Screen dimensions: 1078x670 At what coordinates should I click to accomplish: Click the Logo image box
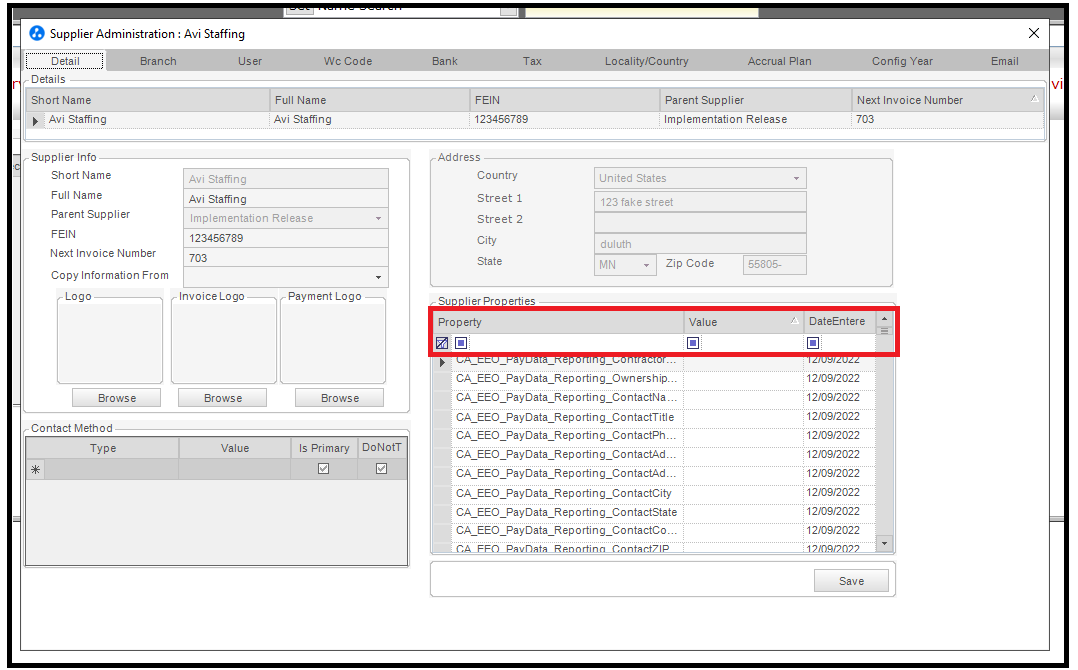[x=110, y=342]
